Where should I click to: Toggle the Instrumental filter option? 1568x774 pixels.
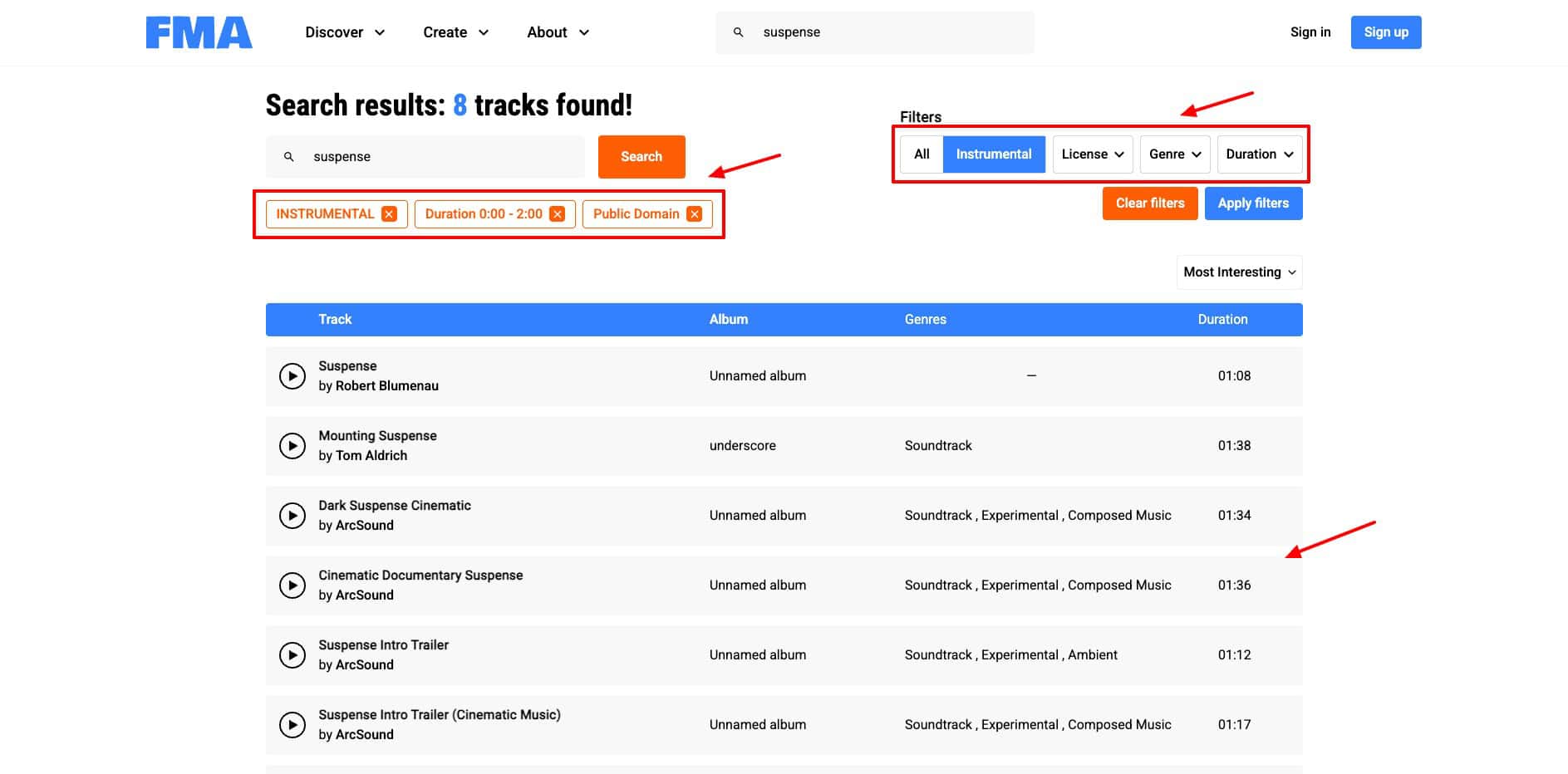[x=993, y=154]
